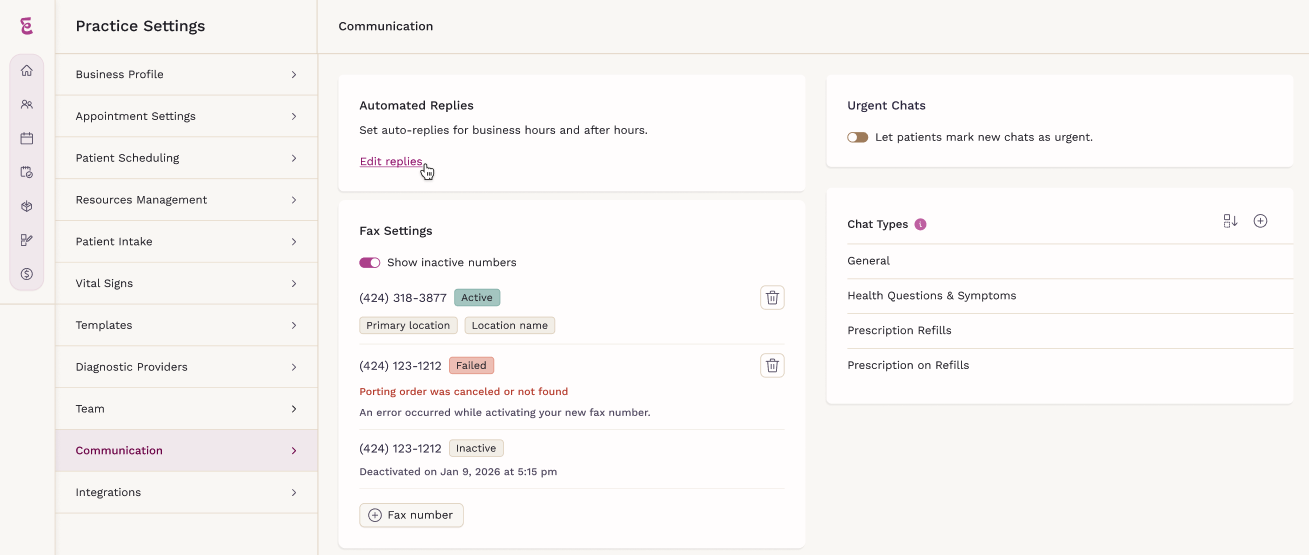Open the calendar-with-checkmark tasks icon

point(27,172)
